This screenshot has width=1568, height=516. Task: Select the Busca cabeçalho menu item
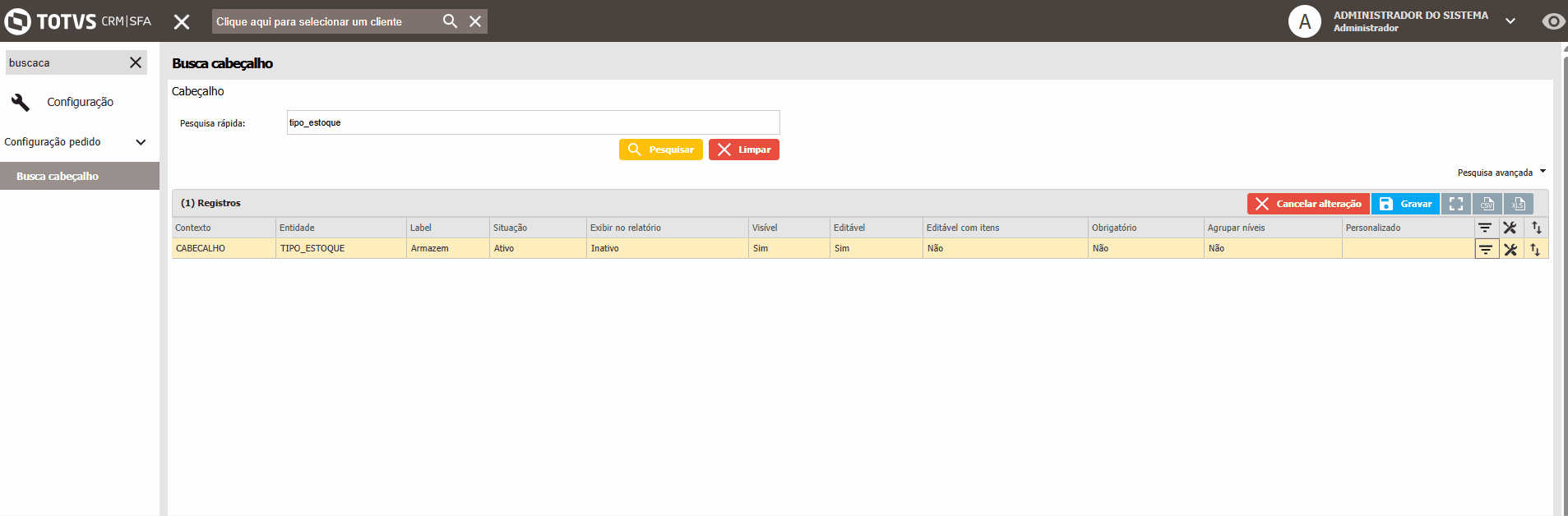[80, 176]
